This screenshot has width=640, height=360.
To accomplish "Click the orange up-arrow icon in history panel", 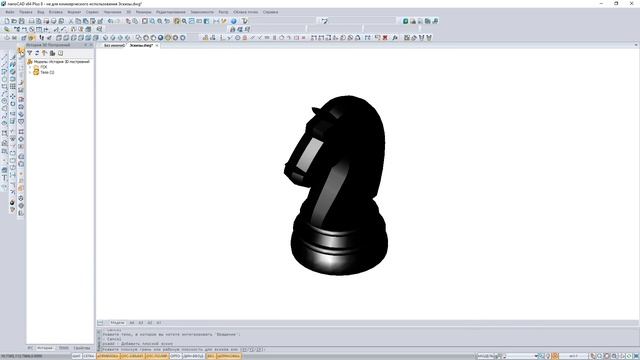I will click(x=44, y=53).
